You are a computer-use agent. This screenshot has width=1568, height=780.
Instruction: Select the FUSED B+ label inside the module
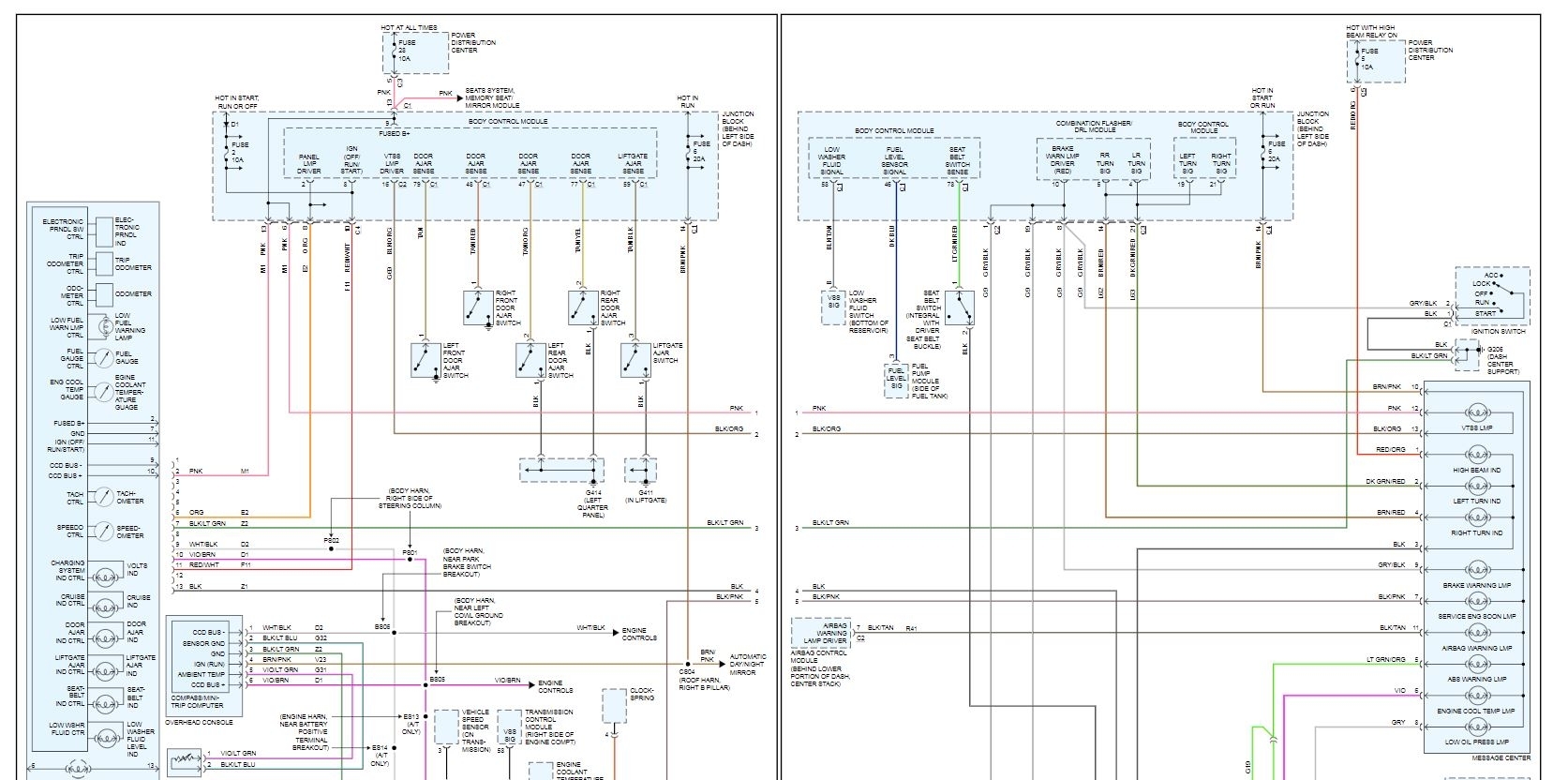click(x=396, y=134)
